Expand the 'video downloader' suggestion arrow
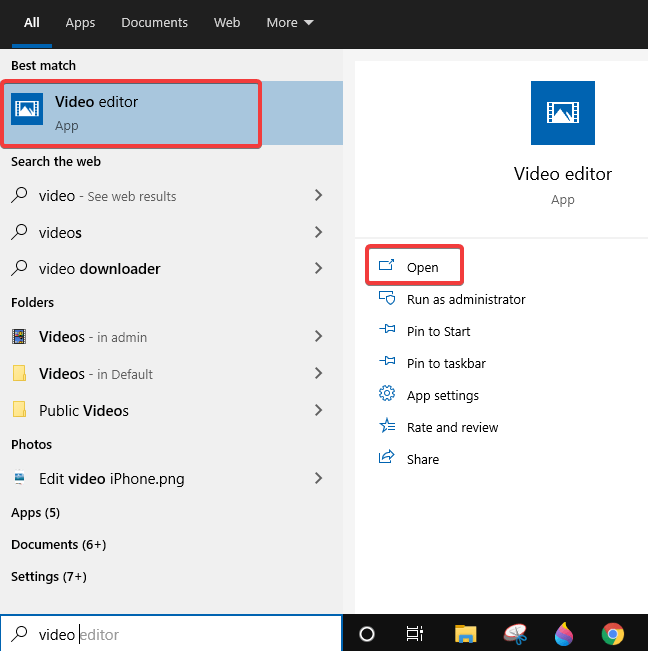648x651 pixels. (x=318, y=268)
